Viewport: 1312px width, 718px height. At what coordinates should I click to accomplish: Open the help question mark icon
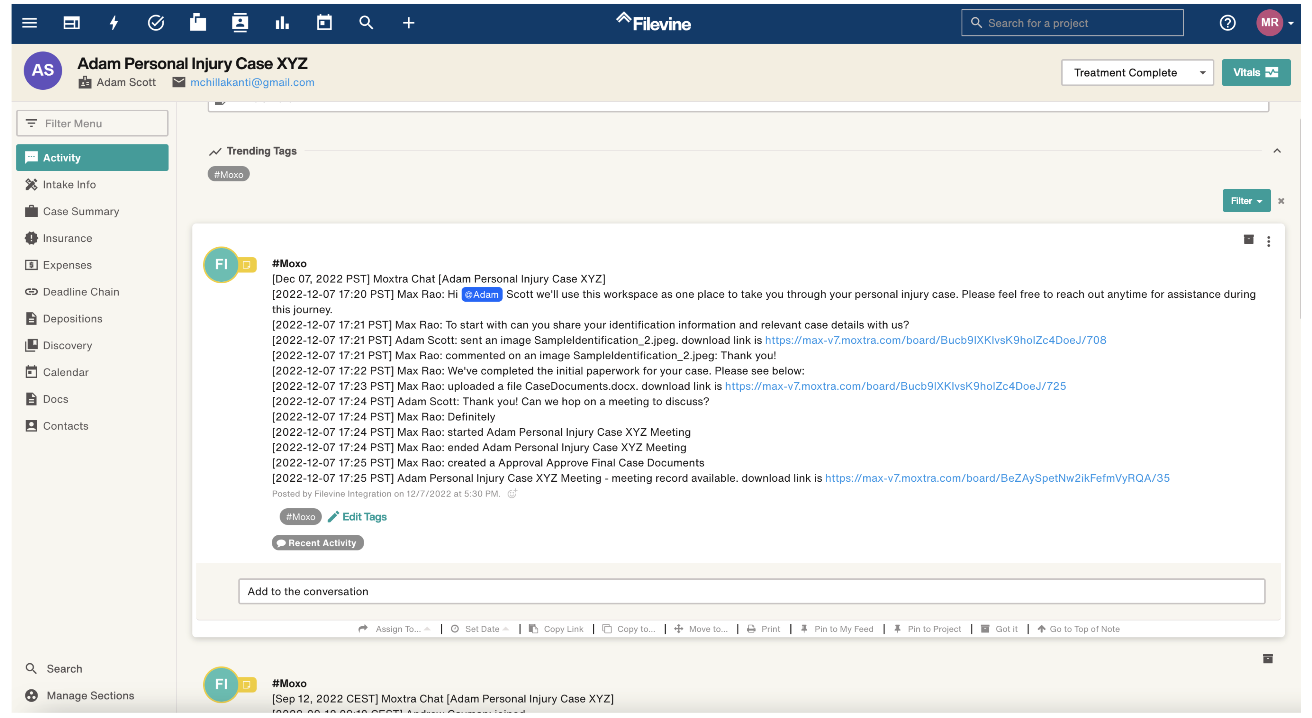tap(1228, 23)
